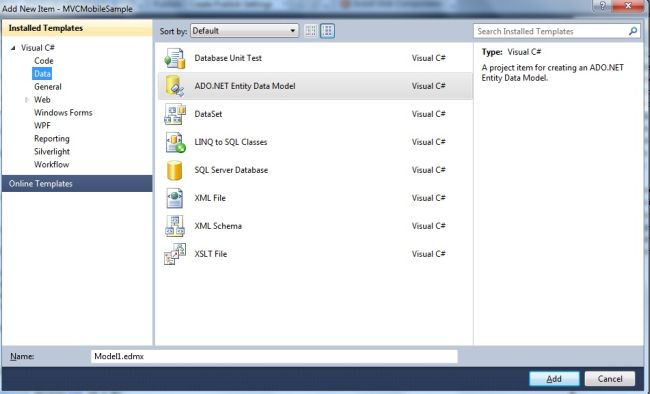This screenshot has height=394, width=650.
Task: Select the Visual C# root node
Action: pyautogui.click(x=38, y=48)
